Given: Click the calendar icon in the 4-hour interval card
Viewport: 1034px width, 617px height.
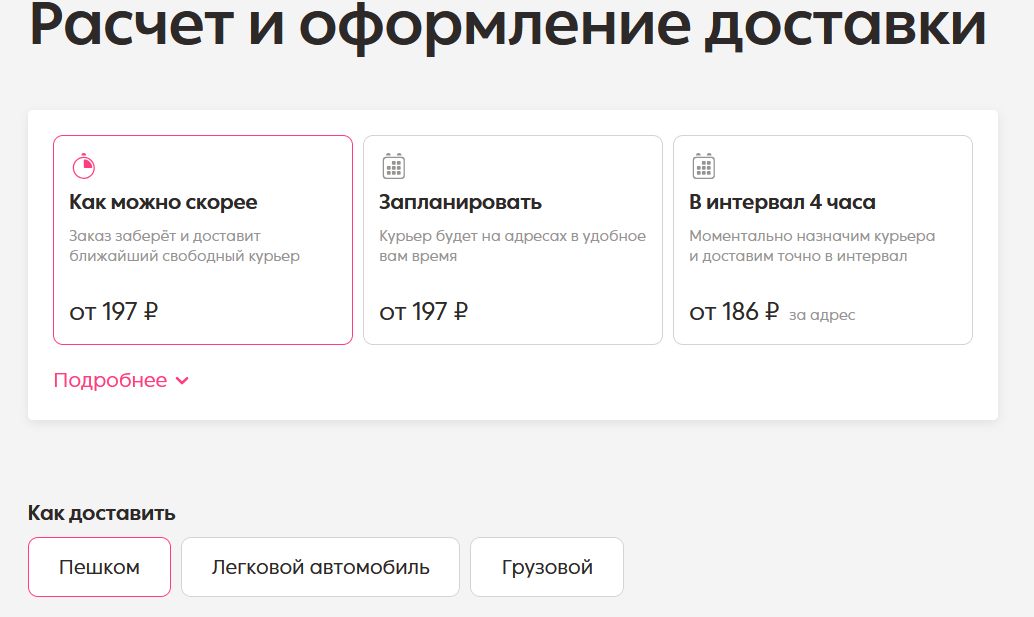Looking at the screenshot, I should (x=704, y=166).
